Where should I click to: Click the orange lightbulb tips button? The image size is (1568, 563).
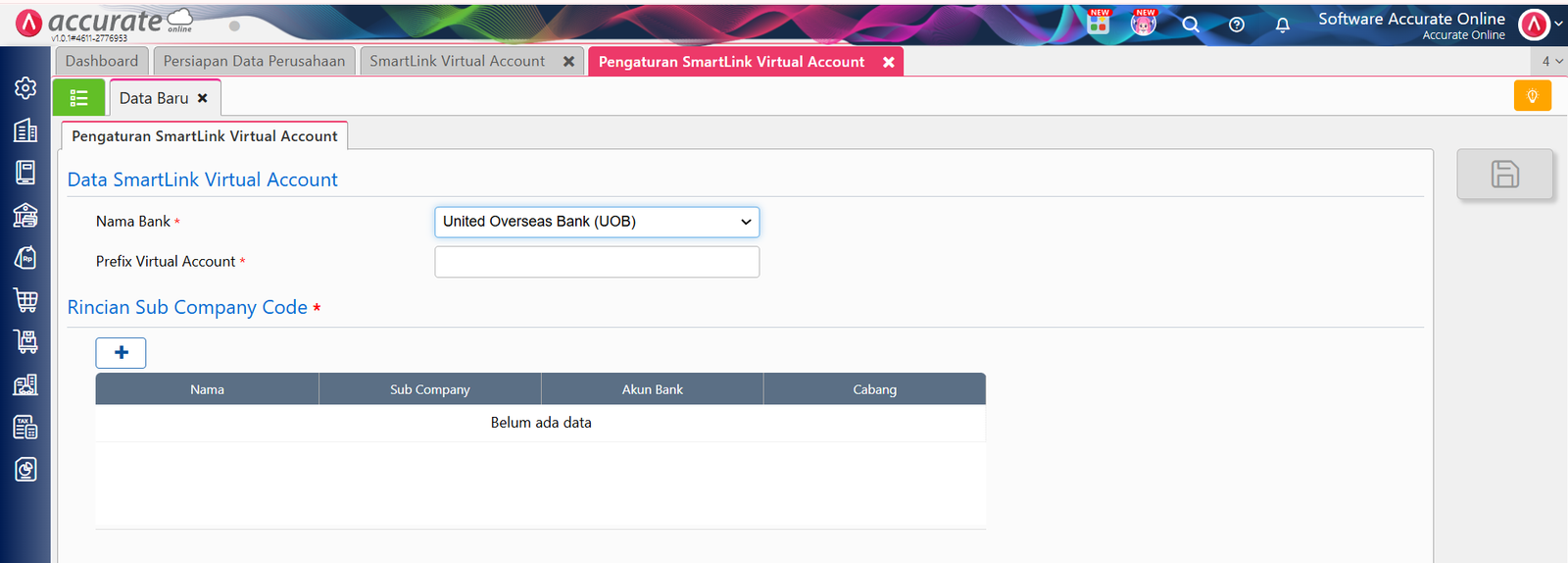point(1532,96)
